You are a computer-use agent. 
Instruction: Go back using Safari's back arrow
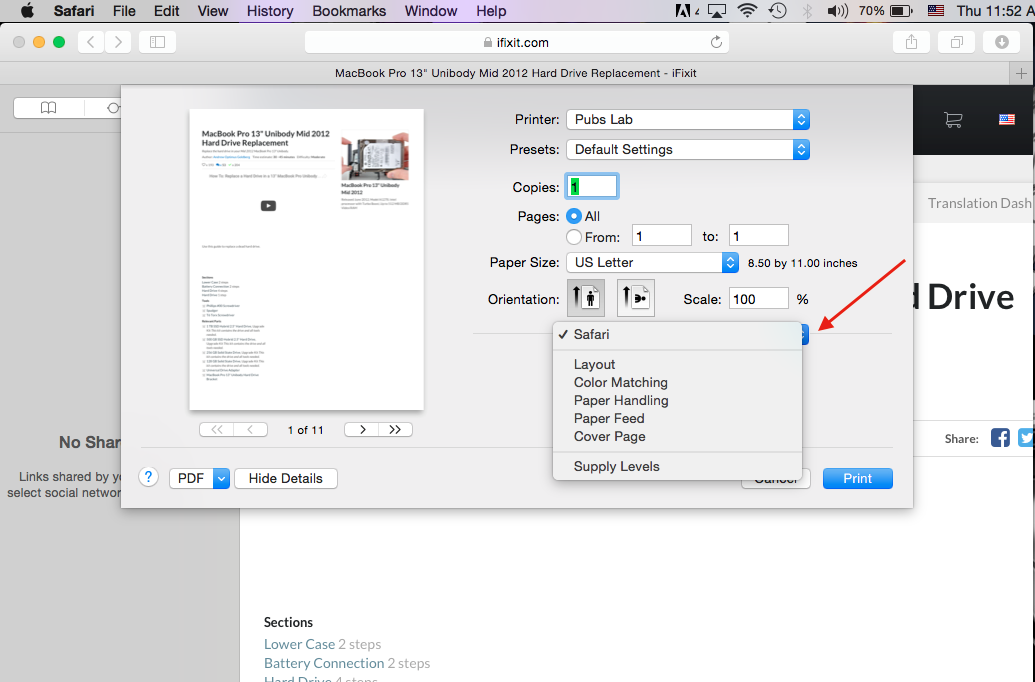(91, 42)
